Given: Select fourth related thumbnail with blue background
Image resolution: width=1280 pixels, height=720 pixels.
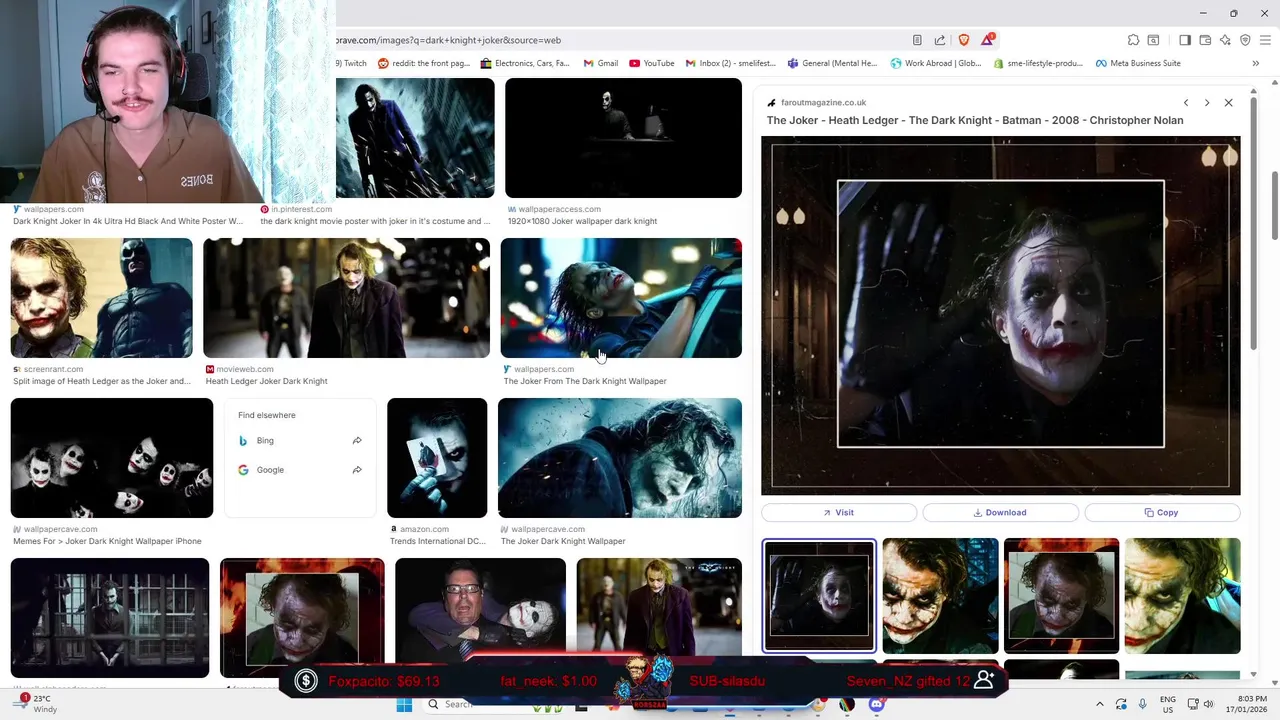Looking at the screenshot, I should (x=1182, y=596).
